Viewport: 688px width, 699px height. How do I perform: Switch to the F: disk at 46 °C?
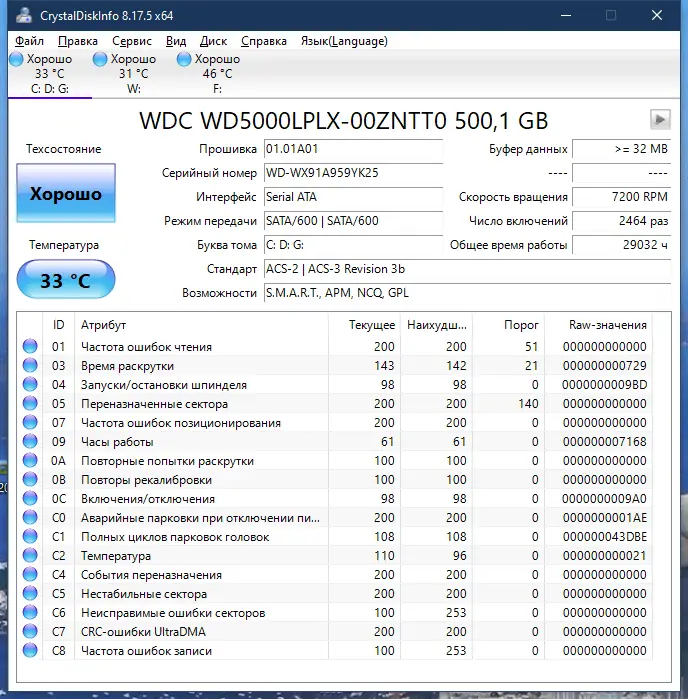217,74
